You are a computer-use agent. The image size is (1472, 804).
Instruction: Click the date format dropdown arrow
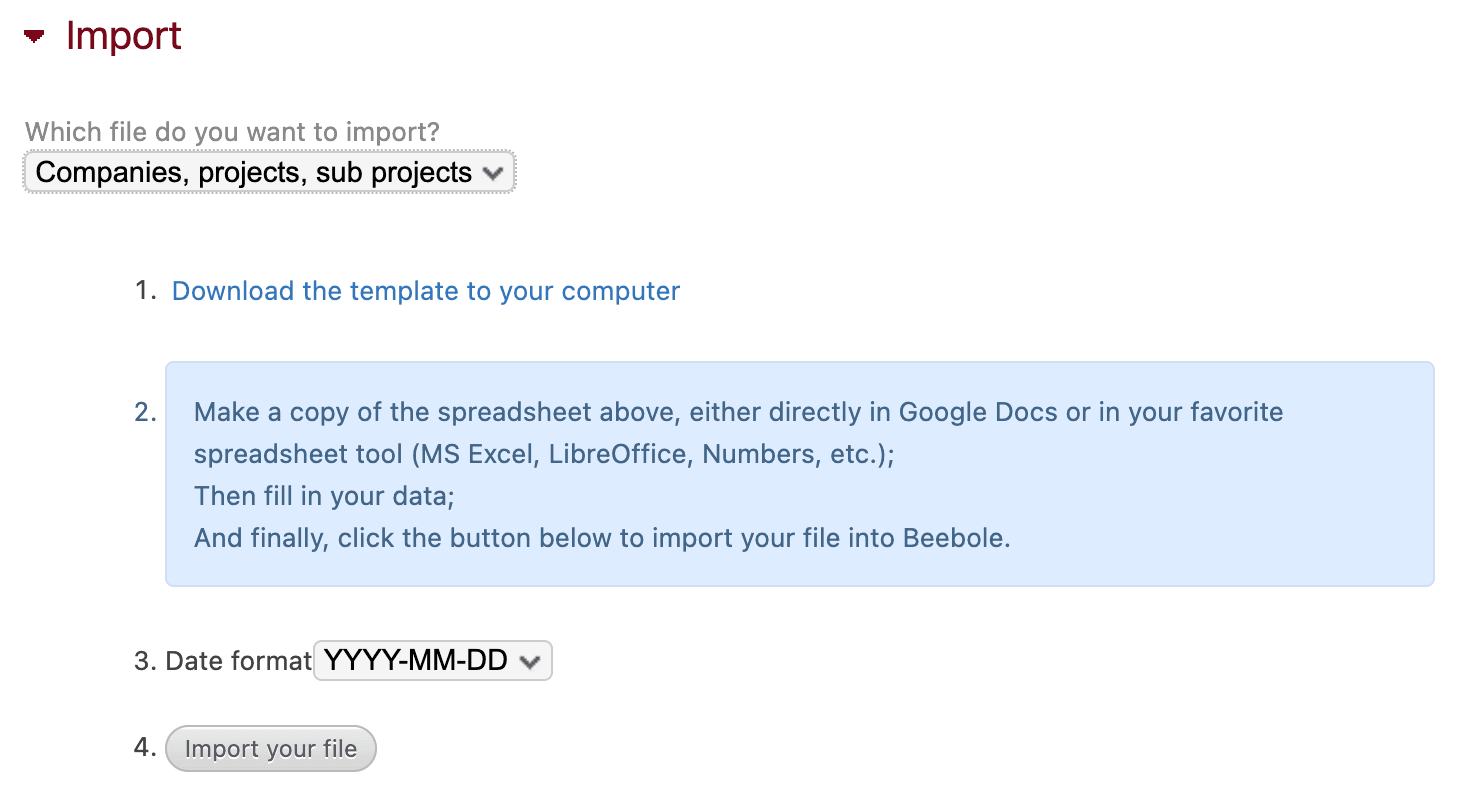pyautogui.click(x=530, y=660)
